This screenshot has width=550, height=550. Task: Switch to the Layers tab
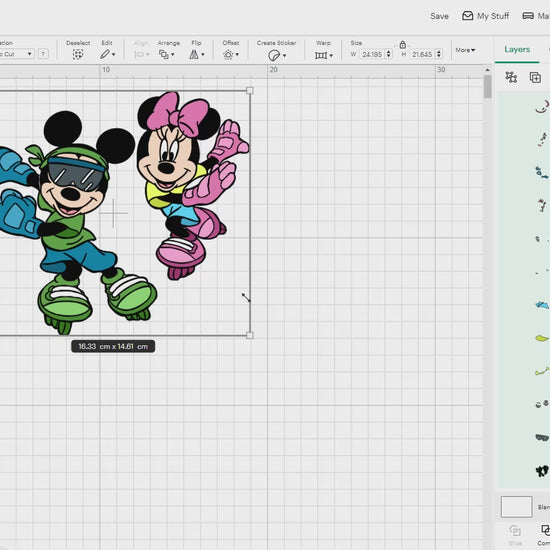click(517, 49)
